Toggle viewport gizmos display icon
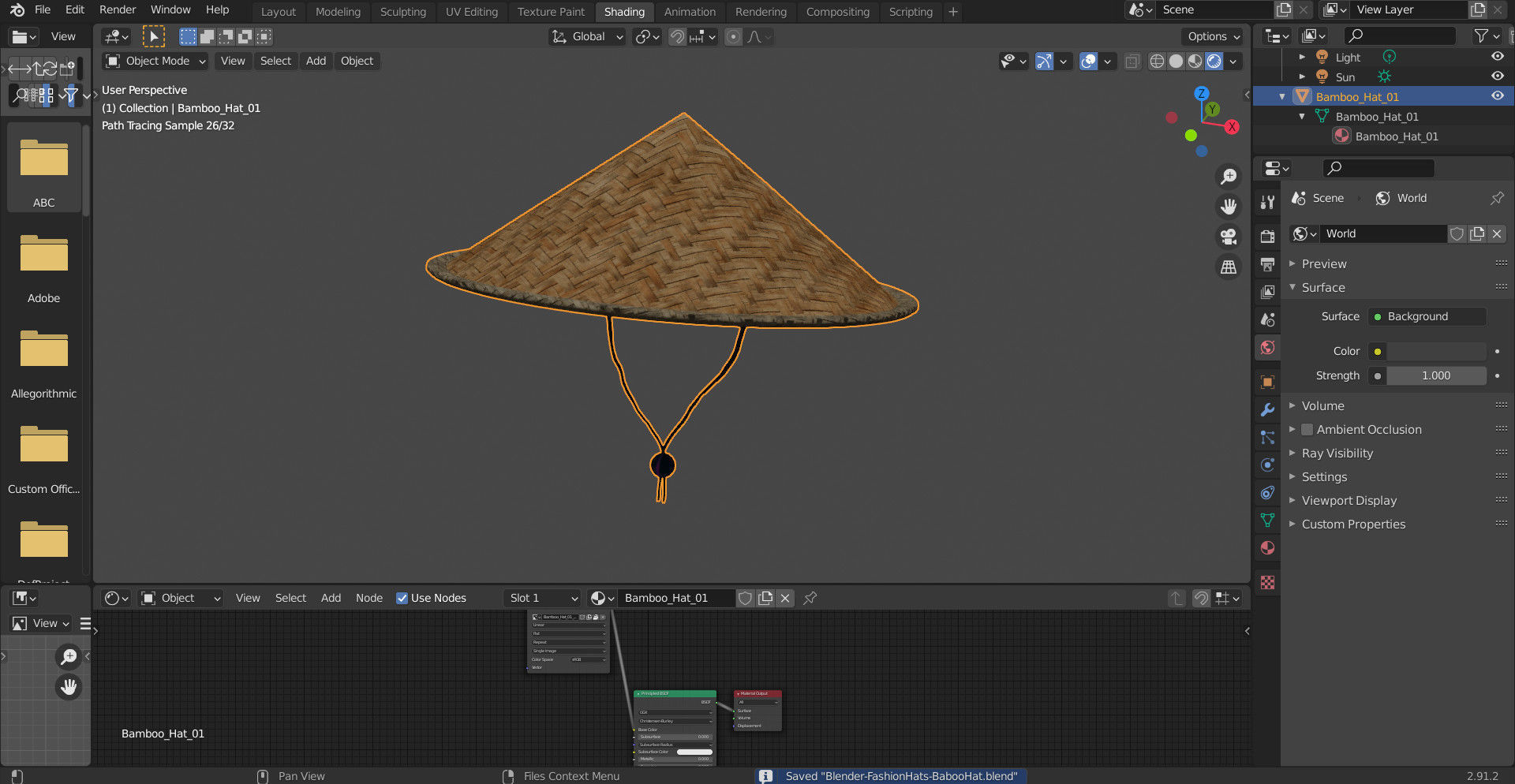Screen dimensions: 1515x784 (x=1044, y=61)
